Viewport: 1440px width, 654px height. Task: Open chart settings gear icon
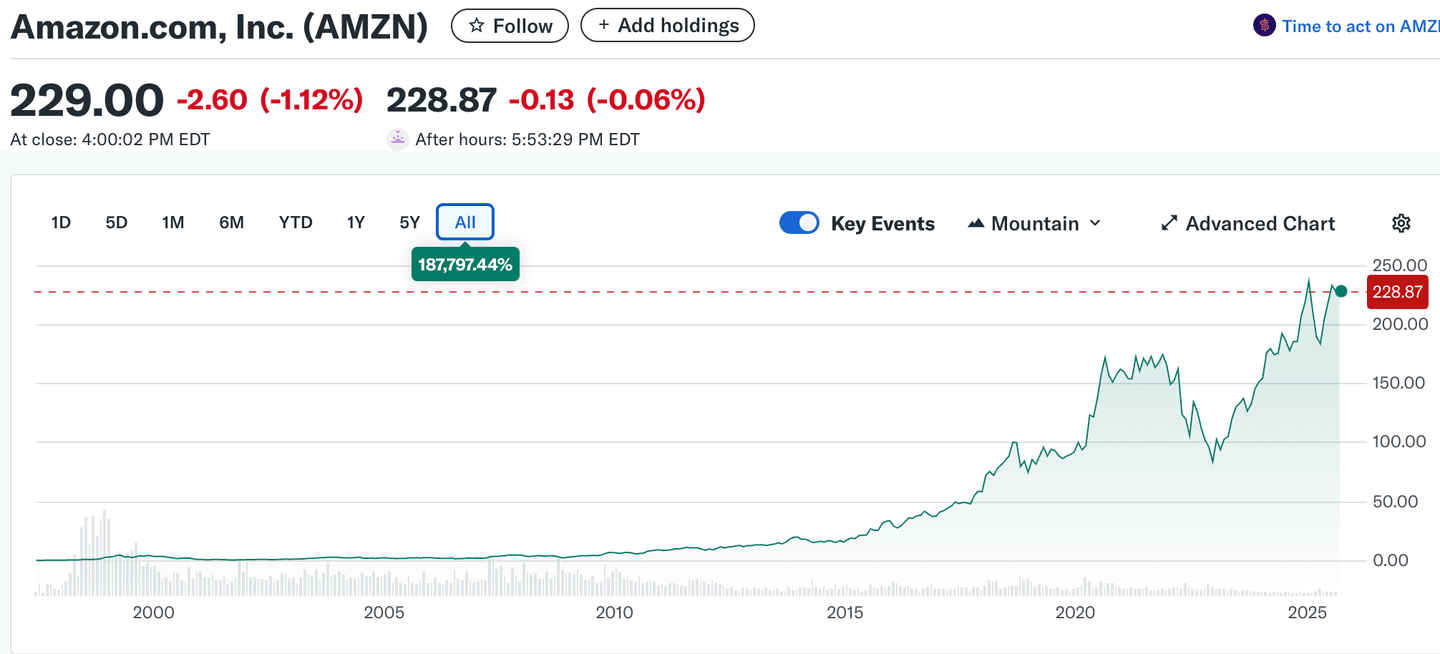click(x=1401, y=223)
